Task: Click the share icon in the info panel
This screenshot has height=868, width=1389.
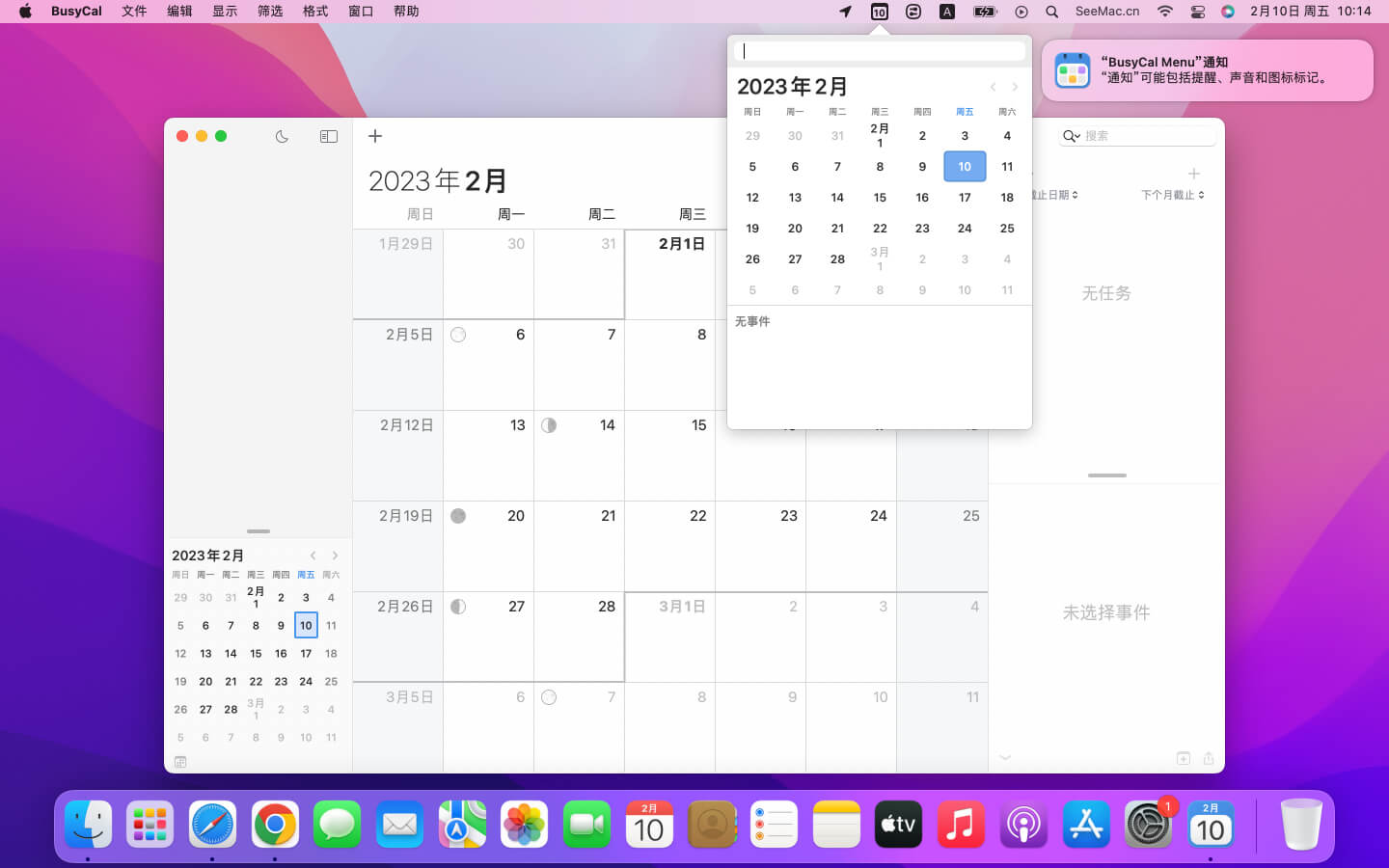Action: 1209,758
